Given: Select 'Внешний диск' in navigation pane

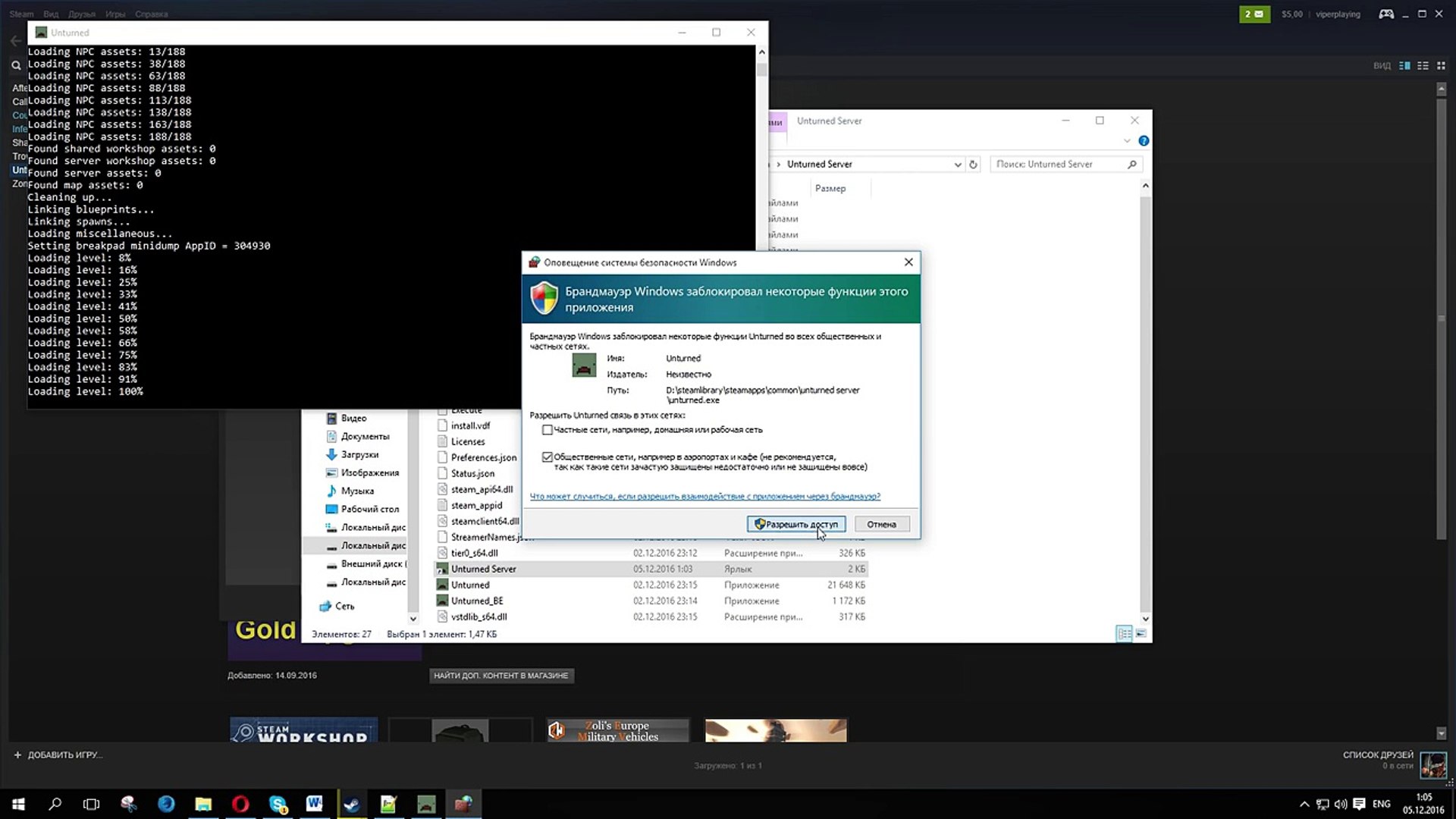Looking at the screenshot, I should pyautogui.click(x=373, y=563).
